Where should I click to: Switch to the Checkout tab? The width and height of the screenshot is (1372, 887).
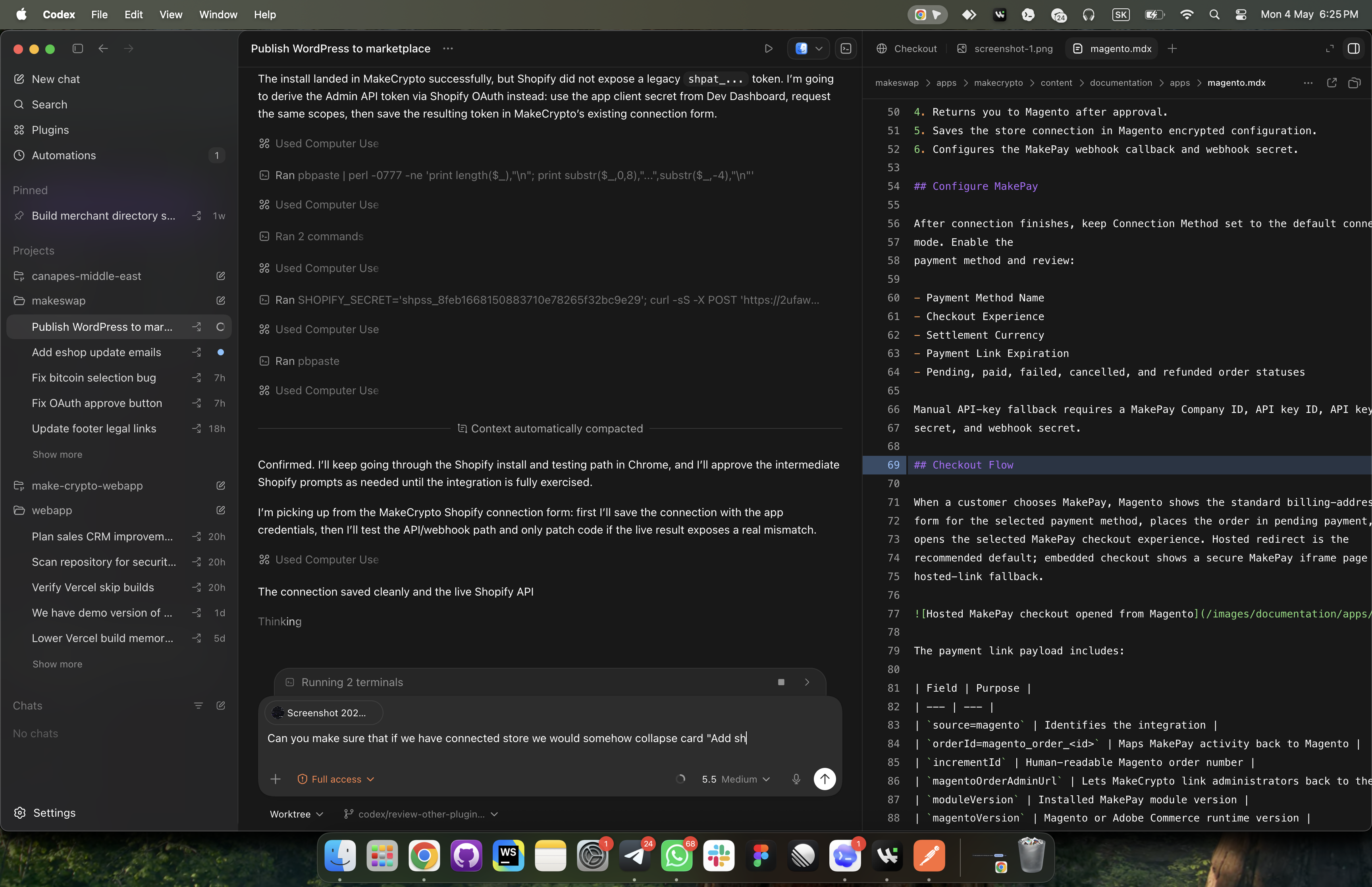tap(907, 48)
